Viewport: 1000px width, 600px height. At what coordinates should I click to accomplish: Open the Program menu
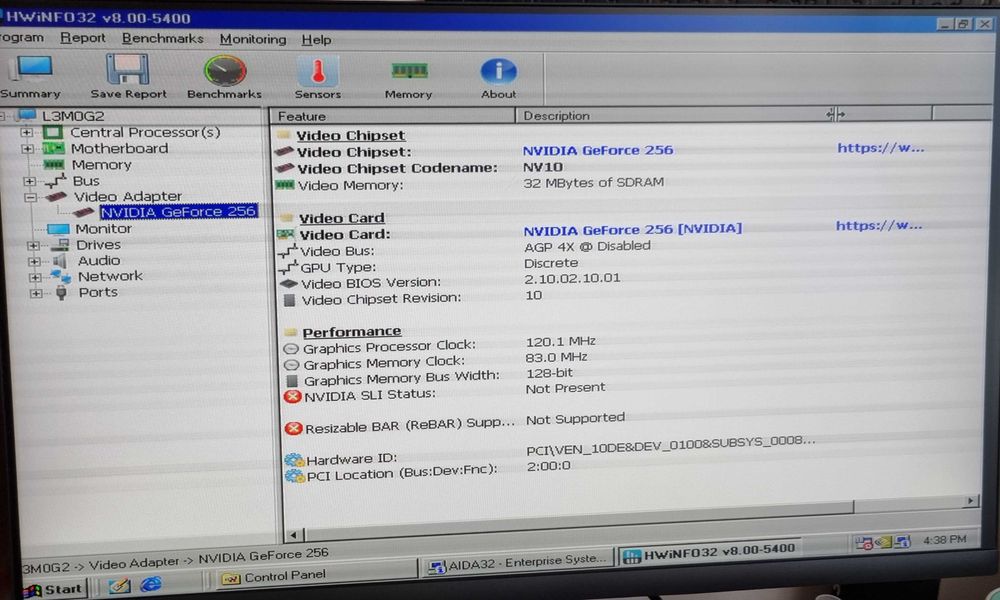tap(22, 38)
